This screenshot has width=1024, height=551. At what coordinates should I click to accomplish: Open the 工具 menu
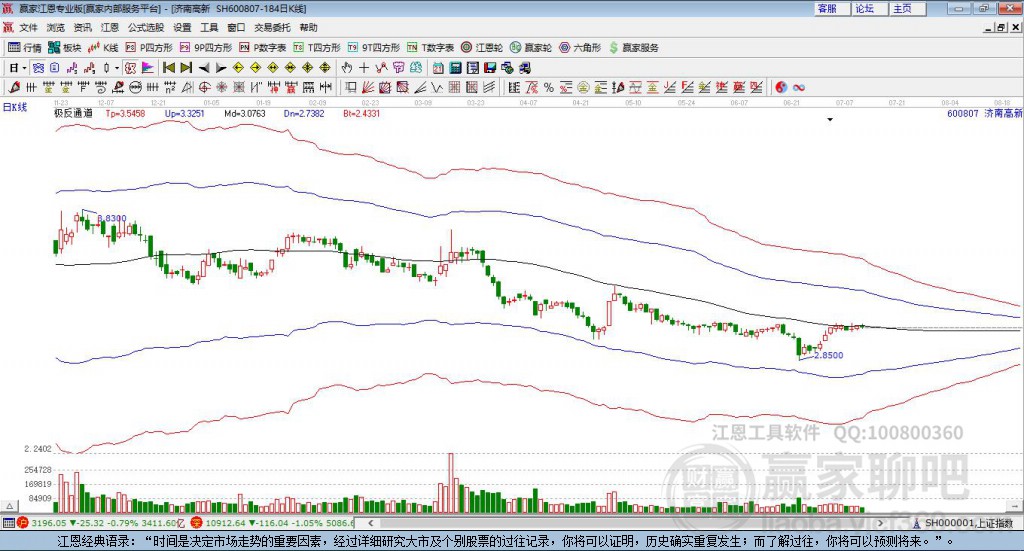point(209,27)
